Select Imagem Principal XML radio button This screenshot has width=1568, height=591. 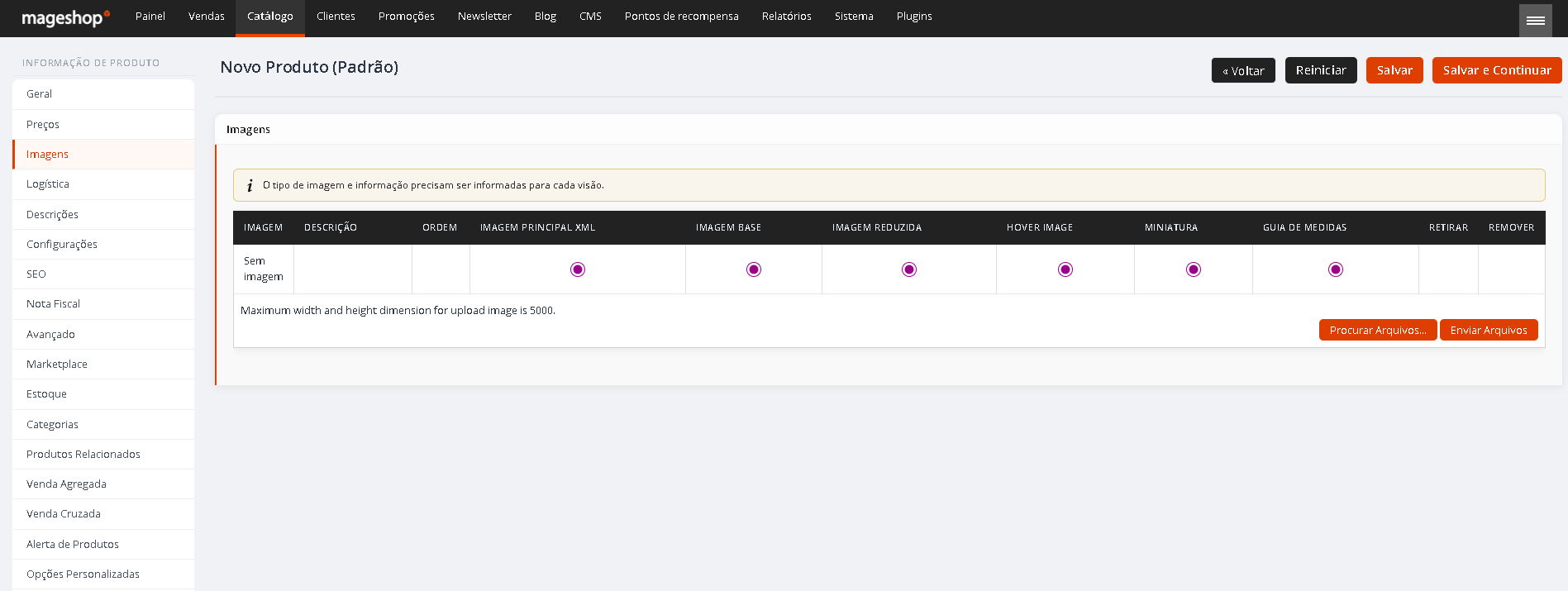(578, 269)
